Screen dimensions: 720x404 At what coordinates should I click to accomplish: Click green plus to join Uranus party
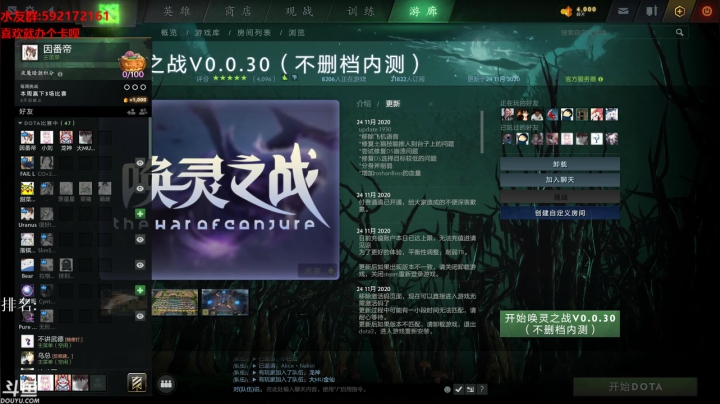(x=140, y=213)
